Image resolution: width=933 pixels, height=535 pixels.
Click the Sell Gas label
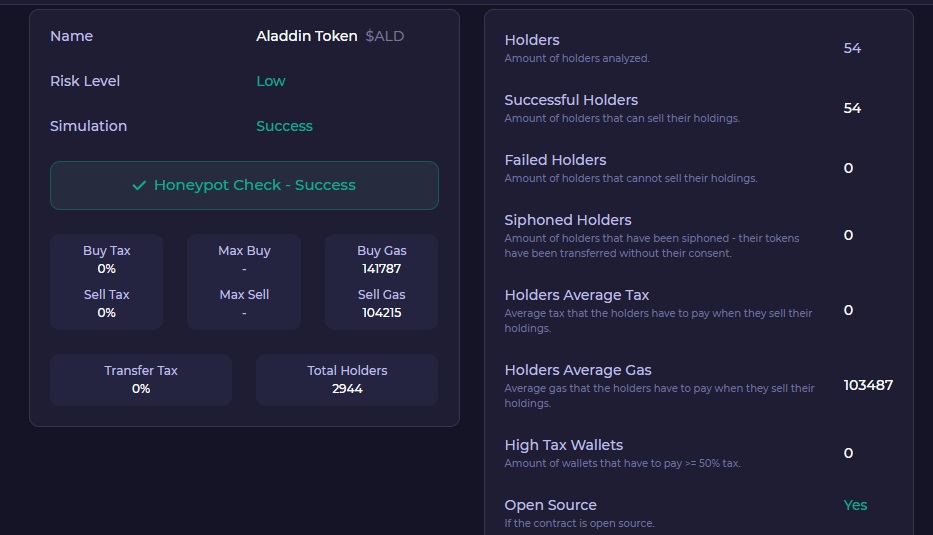[381, 295]
